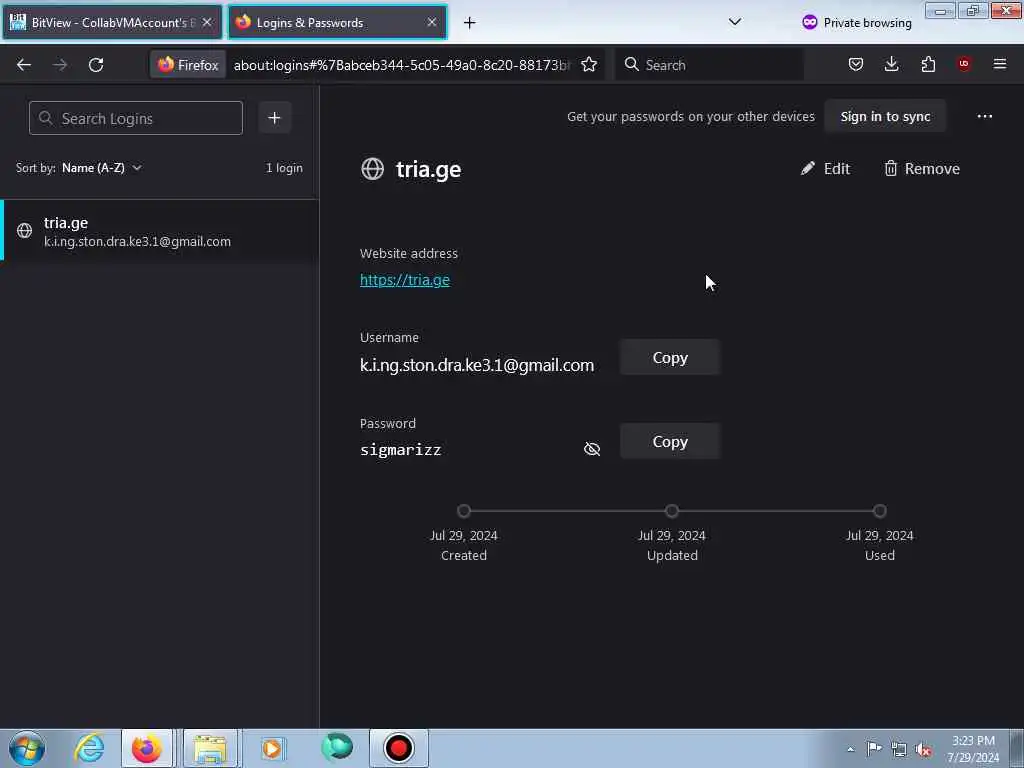This screenshot has height=768, width=1024.
Task: Remove the tria.ge login
Action: click(921, 168)
